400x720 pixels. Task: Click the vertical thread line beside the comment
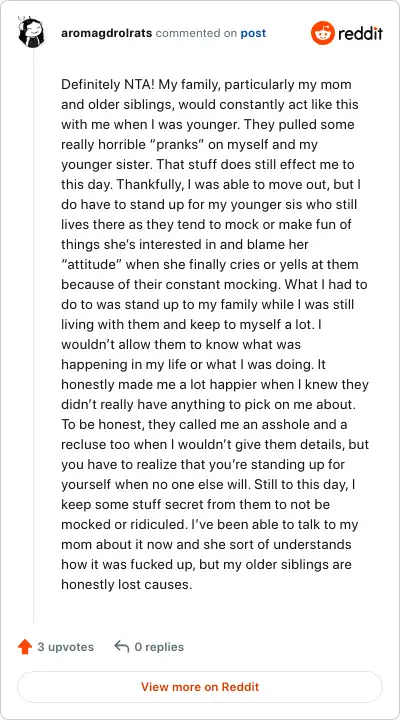(33, 335)
